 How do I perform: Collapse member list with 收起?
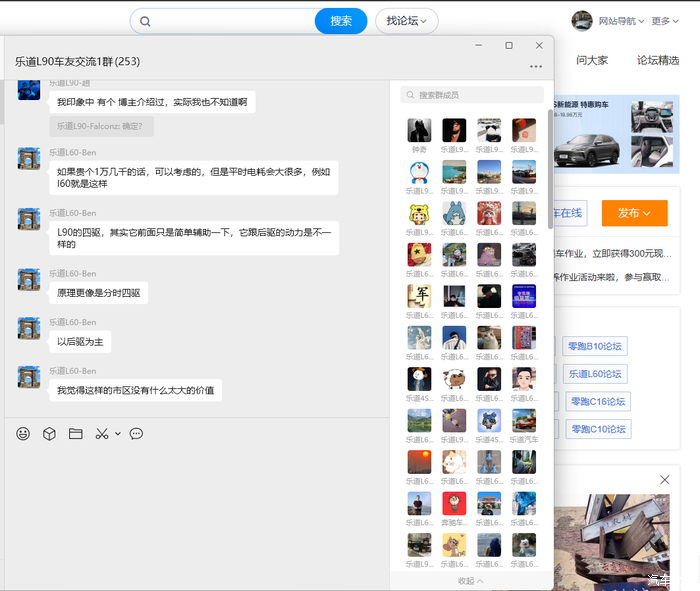tap(471, 581)
